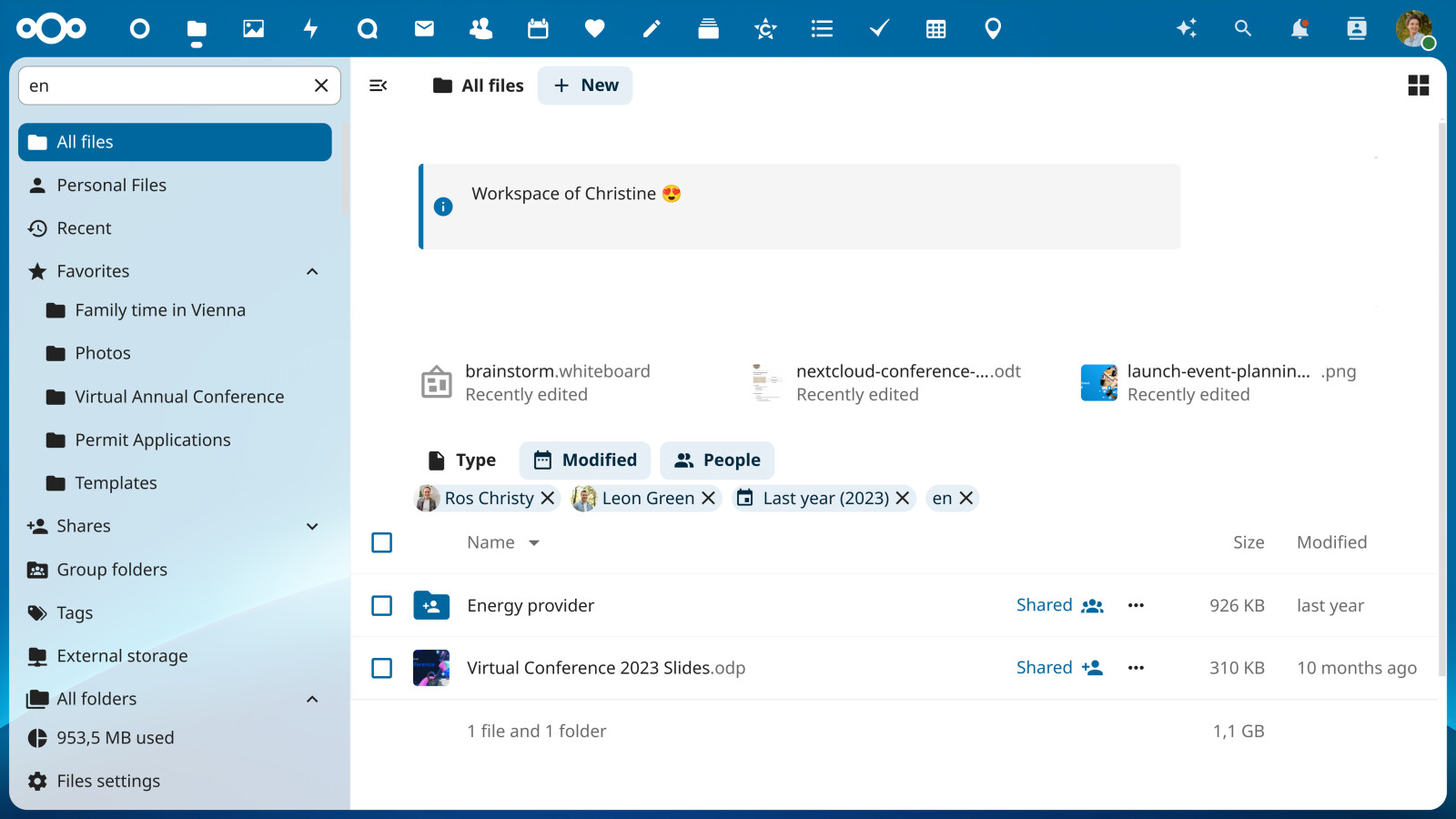This screenshot has width=1456, height=819.
Task: Open the Modified filter dropdown
Action: coord(585,460)
